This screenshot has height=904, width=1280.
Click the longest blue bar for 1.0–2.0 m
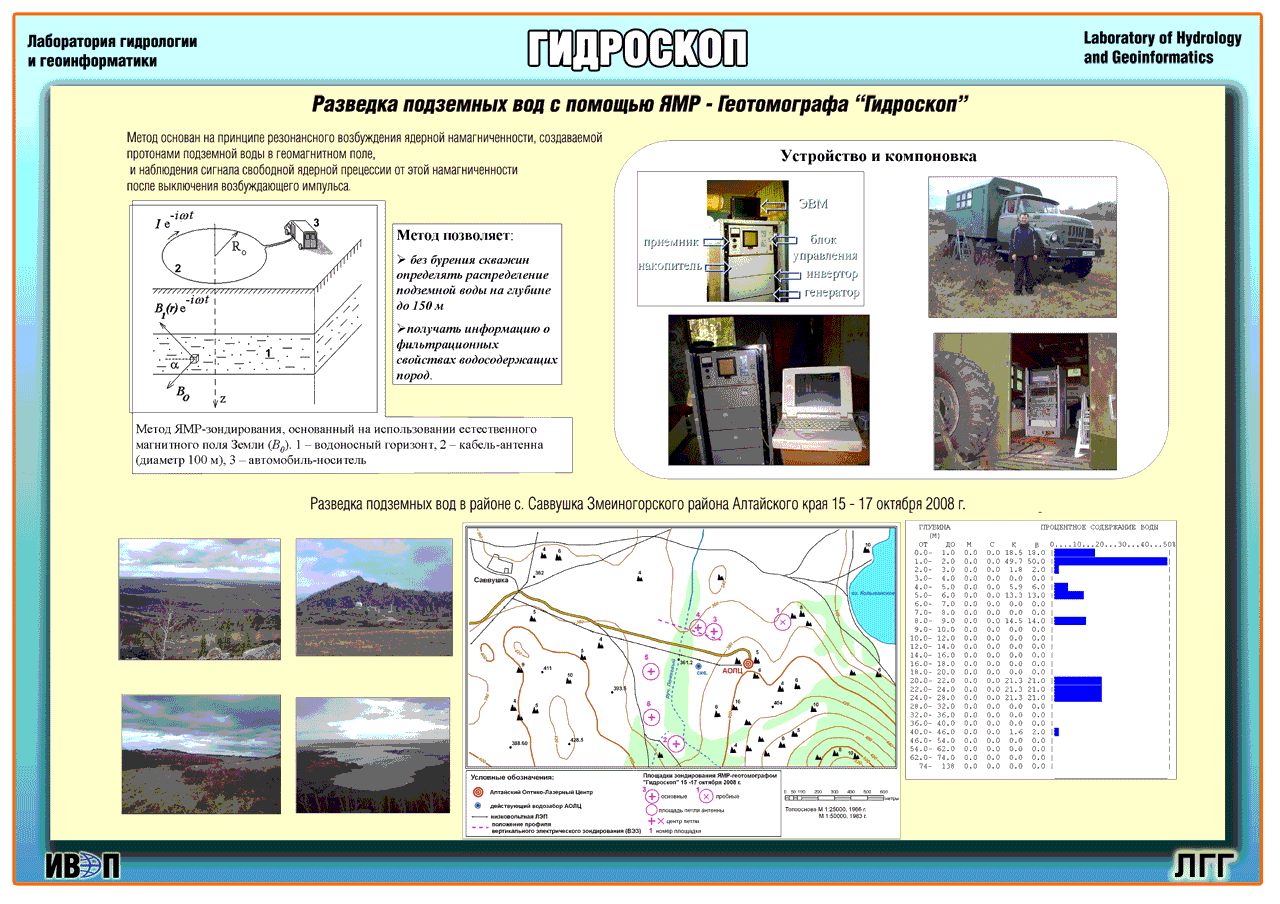click(x=1111, y=562)
